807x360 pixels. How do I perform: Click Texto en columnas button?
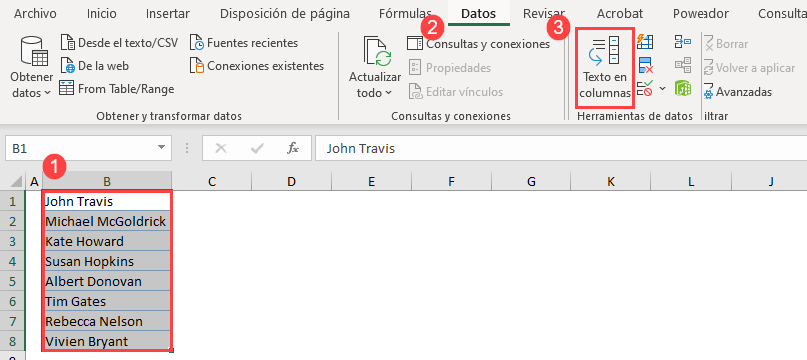point(605,68)
